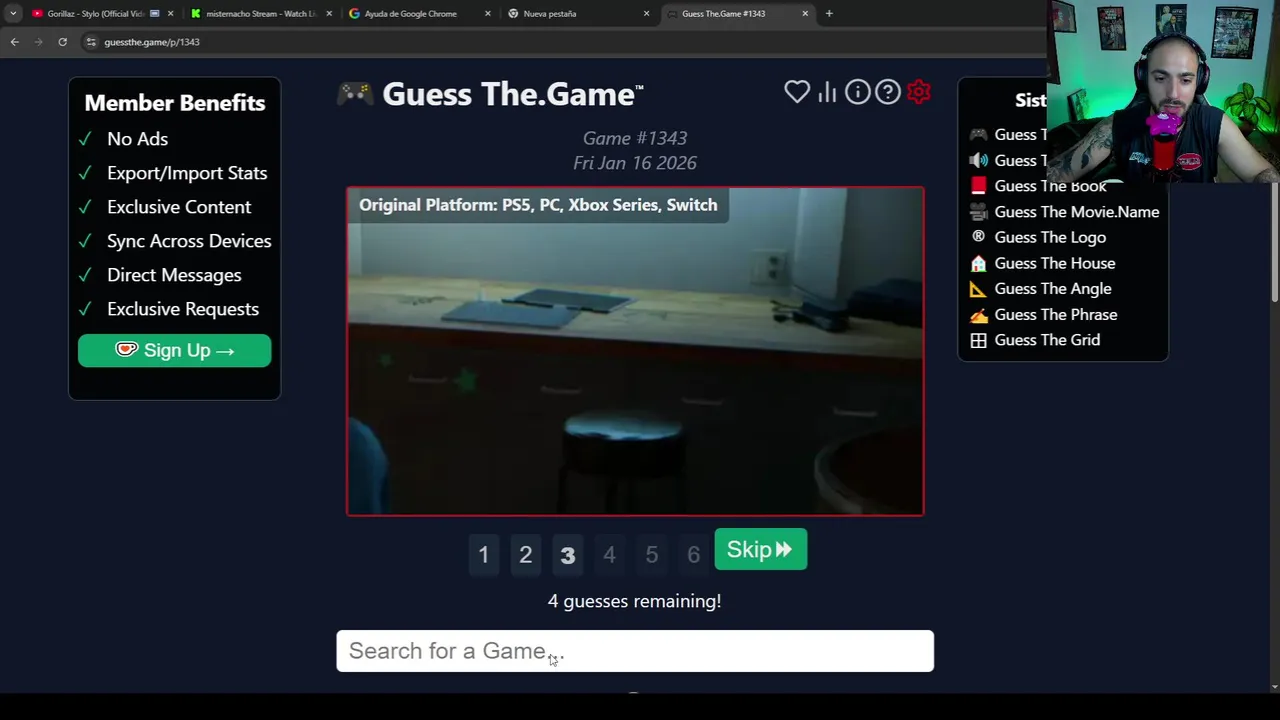Image resolution: width=1280 pixels, height=720 pixels.
Task: Open the stats bar chart icon
Action: tap(827, 92)
